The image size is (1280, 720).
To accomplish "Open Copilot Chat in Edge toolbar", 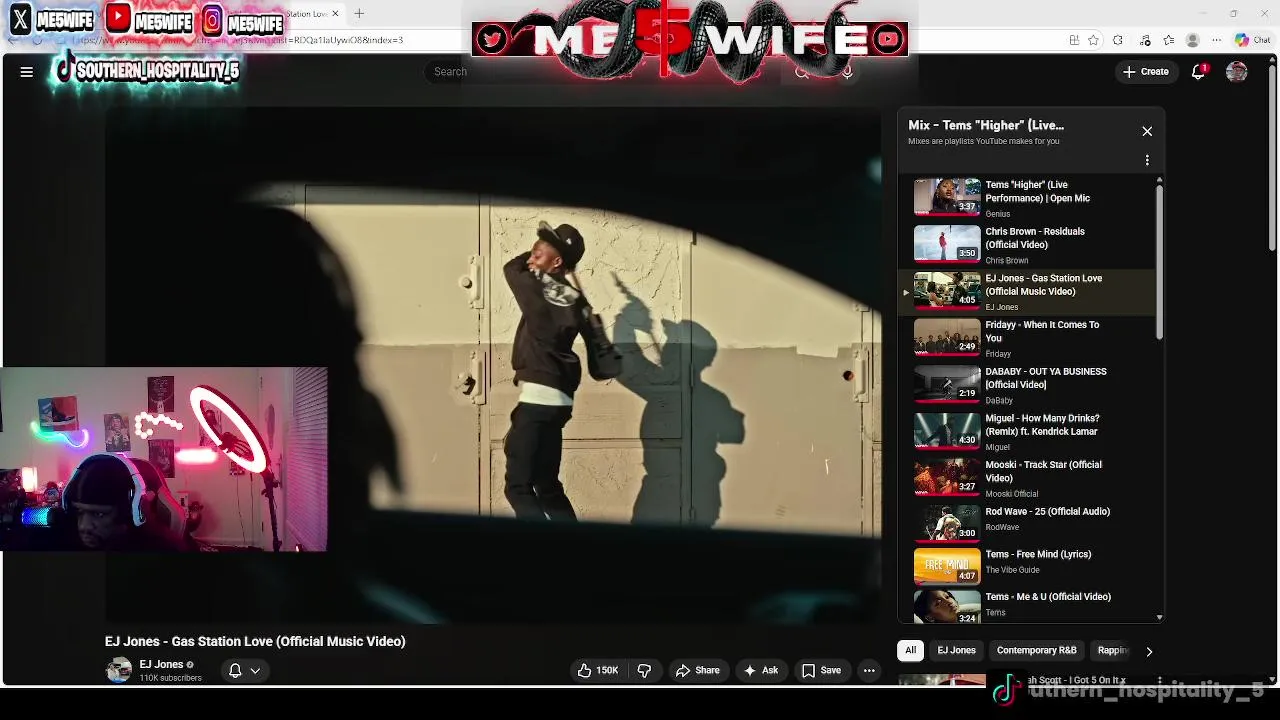I will tap(1251, 40).
